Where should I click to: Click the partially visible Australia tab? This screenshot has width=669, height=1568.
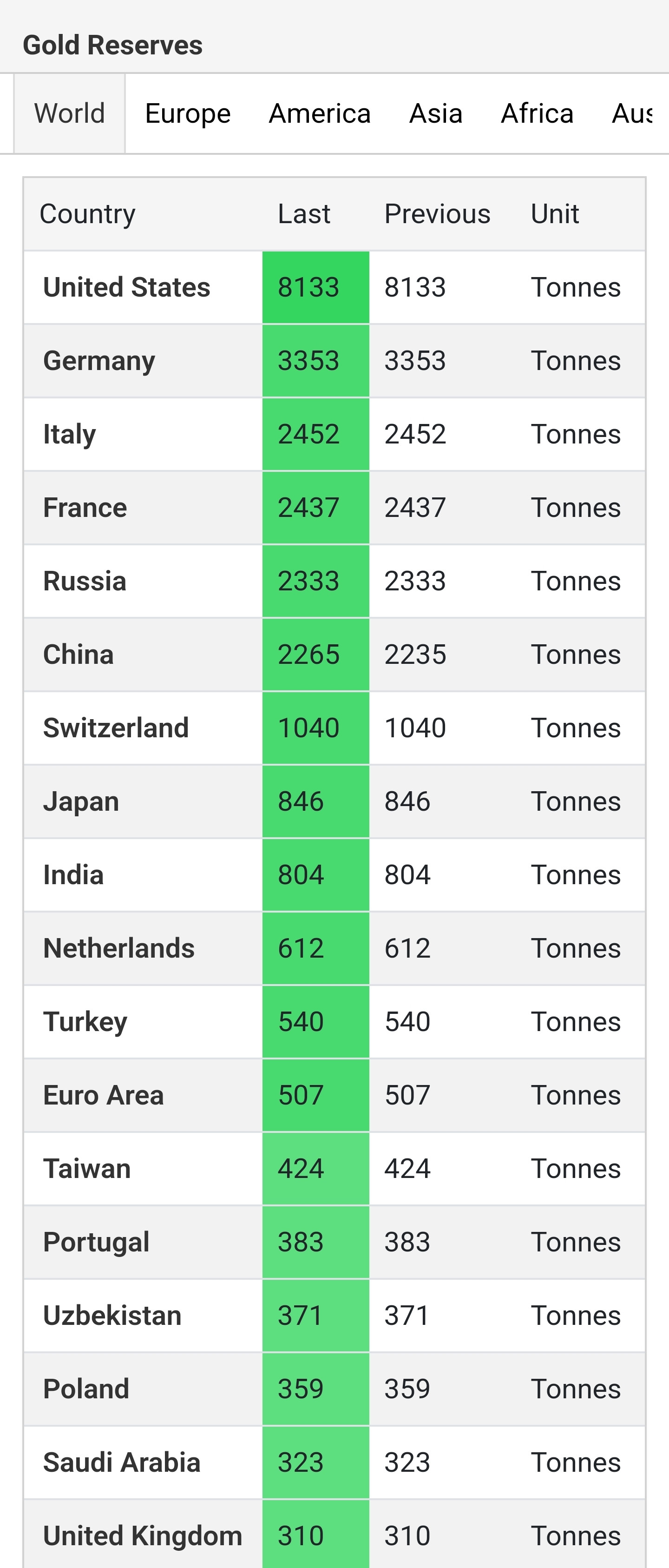[x=632, y=114]
